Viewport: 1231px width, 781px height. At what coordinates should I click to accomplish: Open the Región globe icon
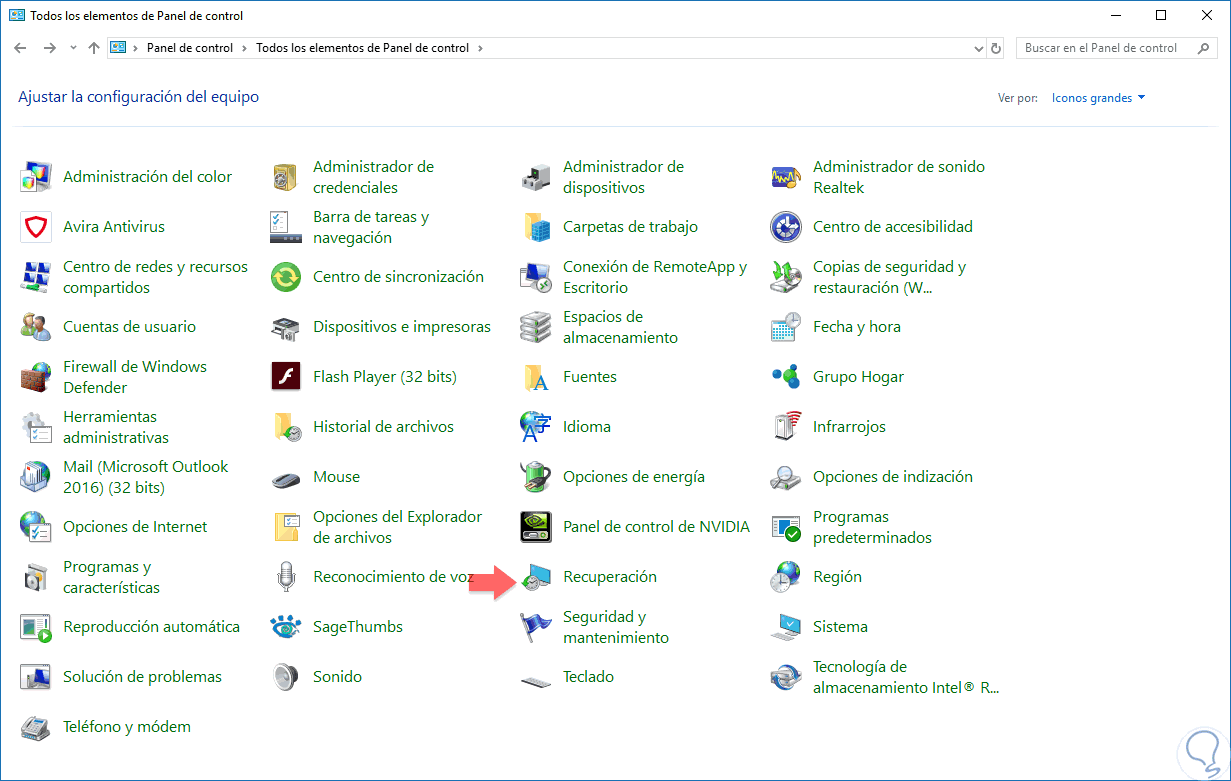pos(786,577)
